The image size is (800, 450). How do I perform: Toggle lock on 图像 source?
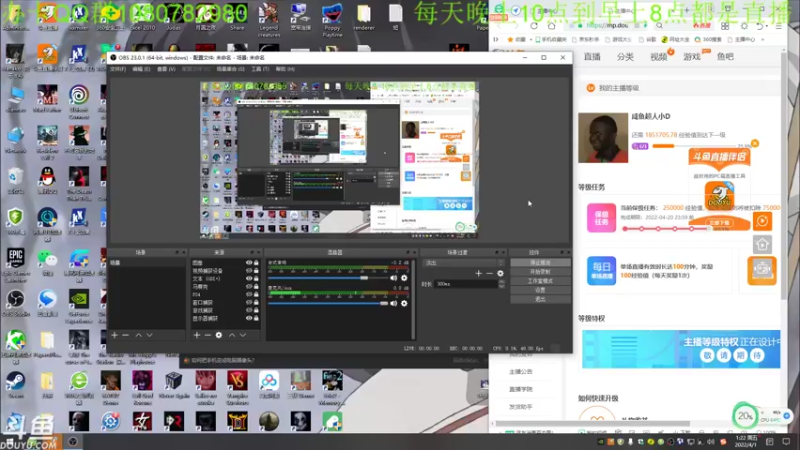click(256, 263)
